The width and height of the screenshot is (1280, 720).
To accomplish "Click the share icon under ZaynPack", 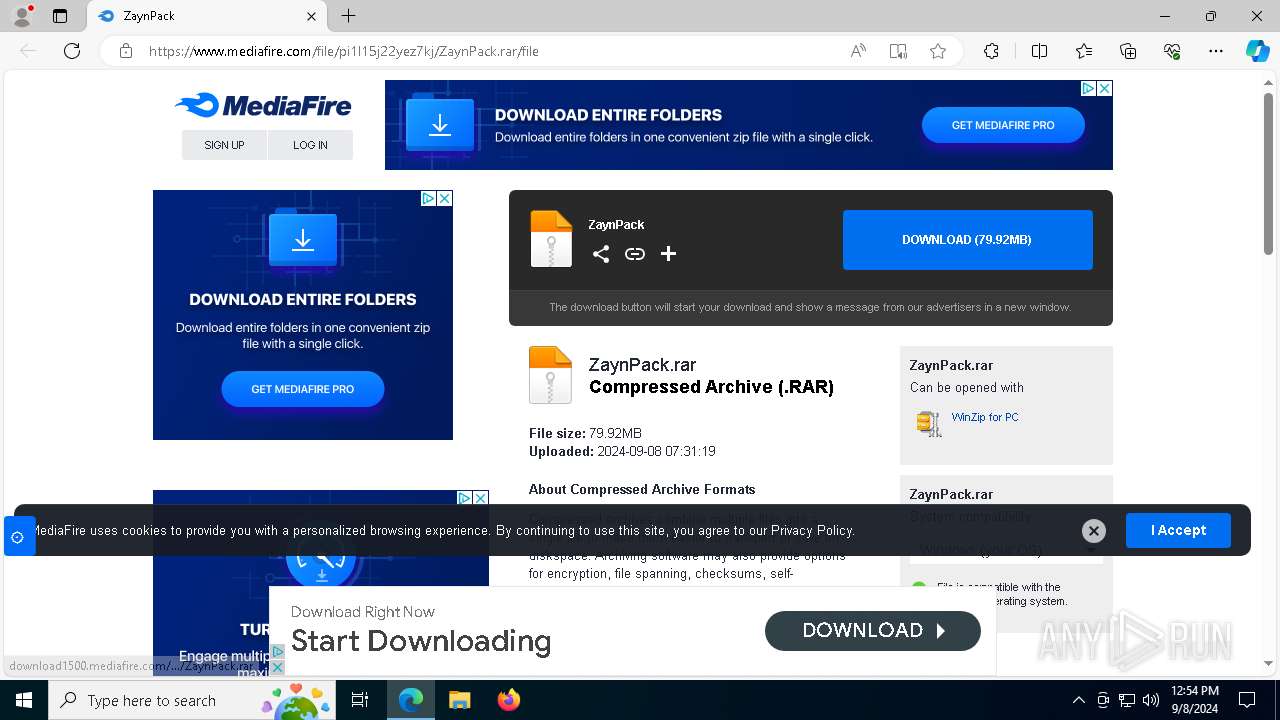I will (601, 254).
